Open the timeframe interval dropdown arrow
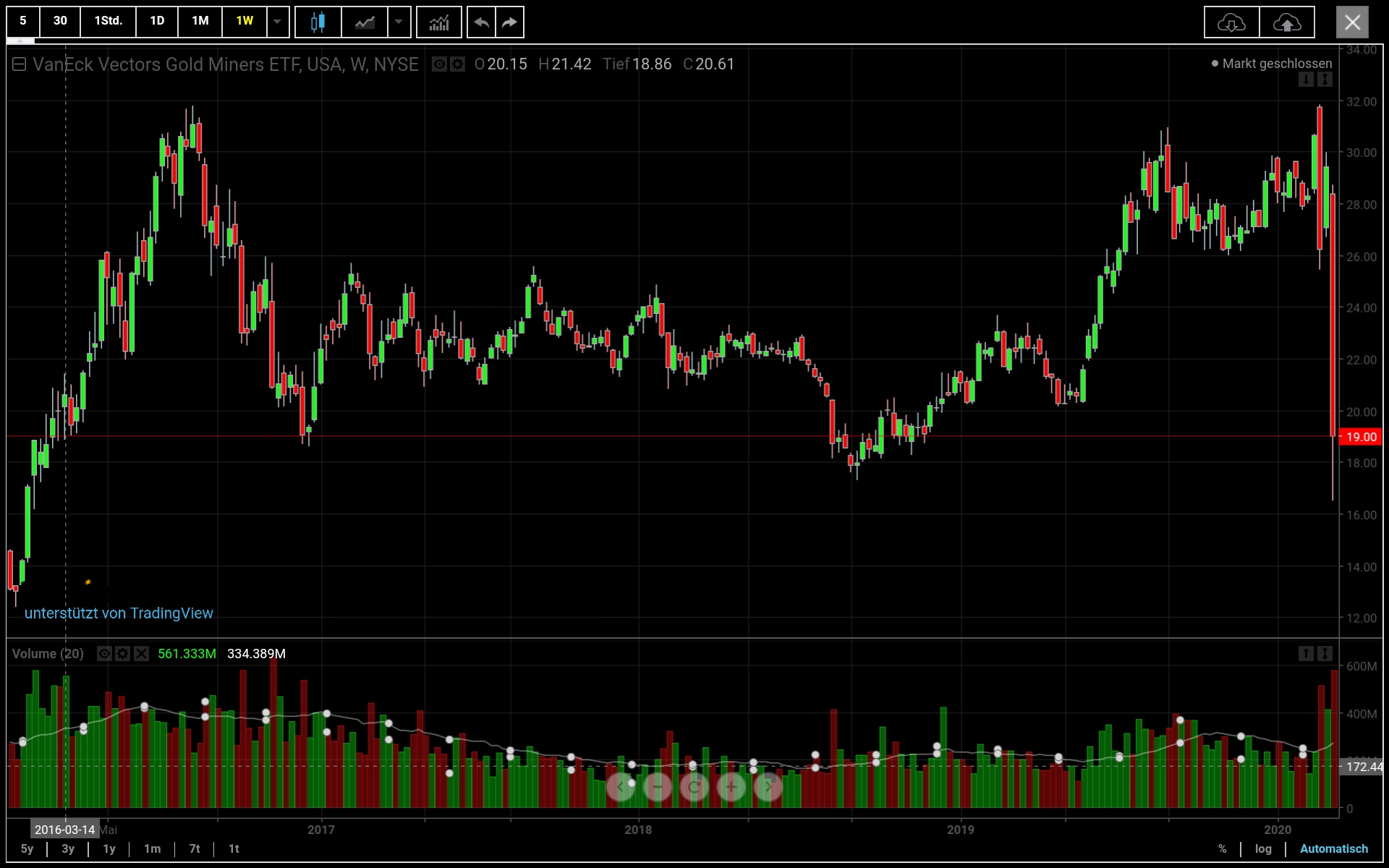1389x868 pixels. [277, 22]
